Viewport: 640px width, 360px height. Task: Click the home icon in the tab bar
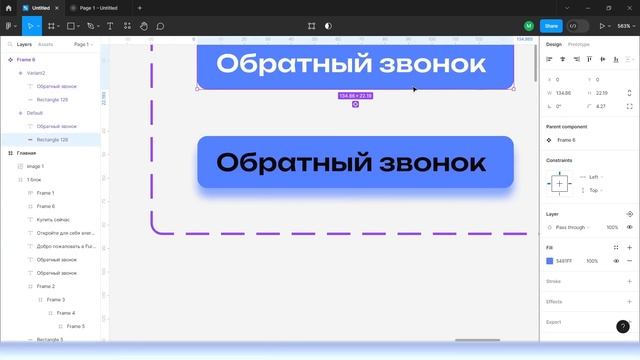[9, 8]
